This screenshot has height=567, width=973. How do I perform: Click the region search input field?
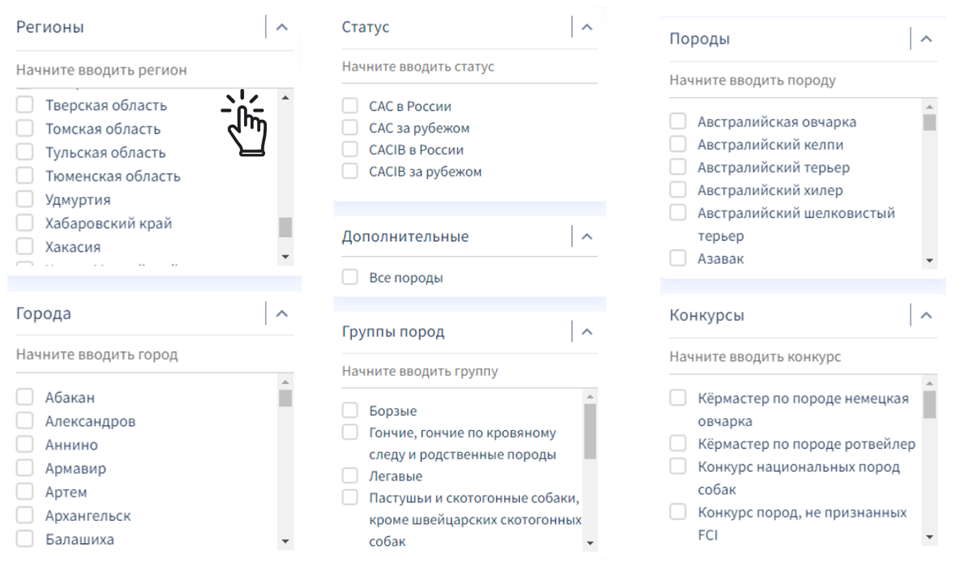tap(140, 70)
